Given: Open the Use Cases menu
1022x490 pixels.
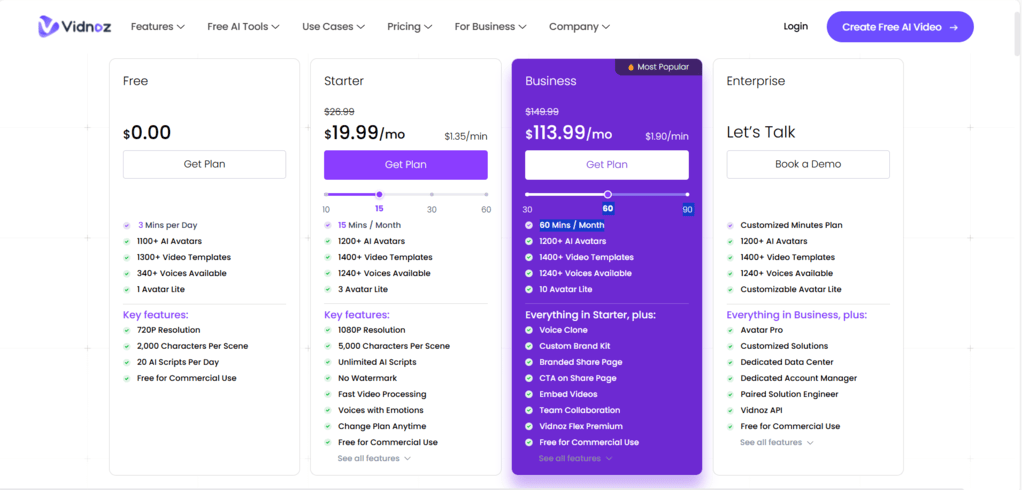Looking at the screenshot, I should tap(333, 27).
